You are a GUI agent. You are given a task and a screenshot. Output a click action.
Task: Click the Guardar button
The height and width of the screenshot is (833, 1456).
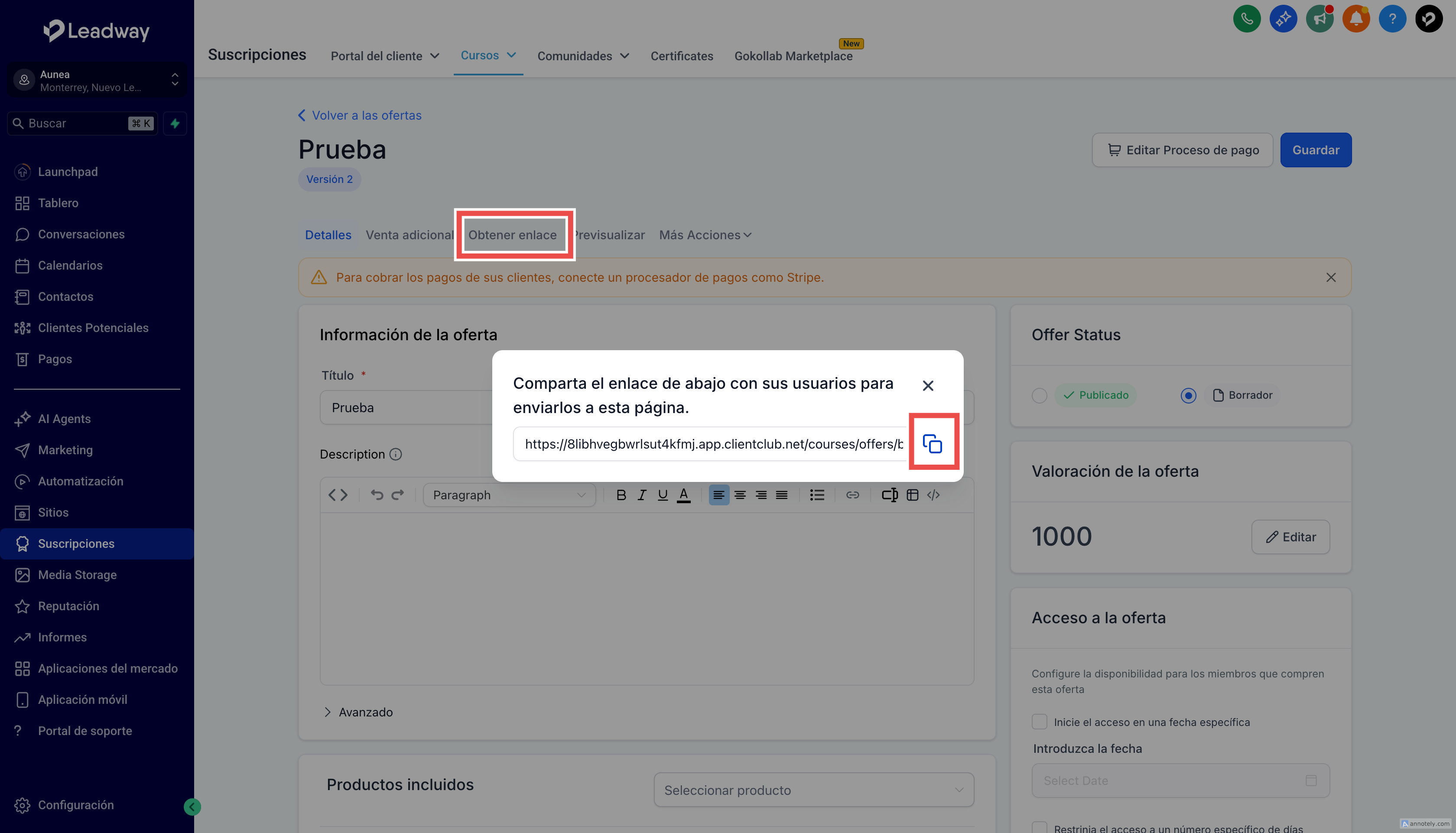coord(1315,150)
